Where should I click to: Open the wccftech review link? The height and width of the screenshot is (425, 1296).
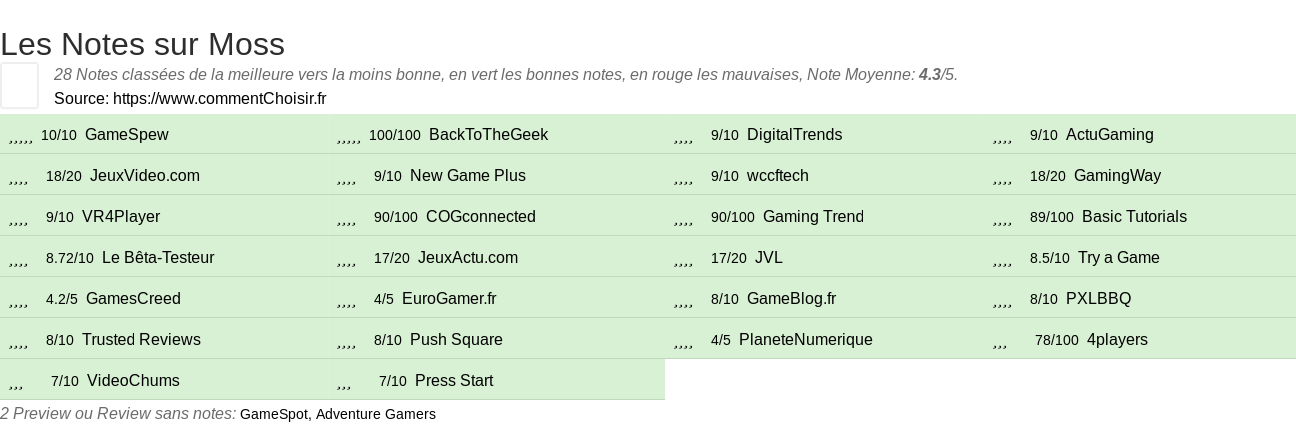pos(777,176)
